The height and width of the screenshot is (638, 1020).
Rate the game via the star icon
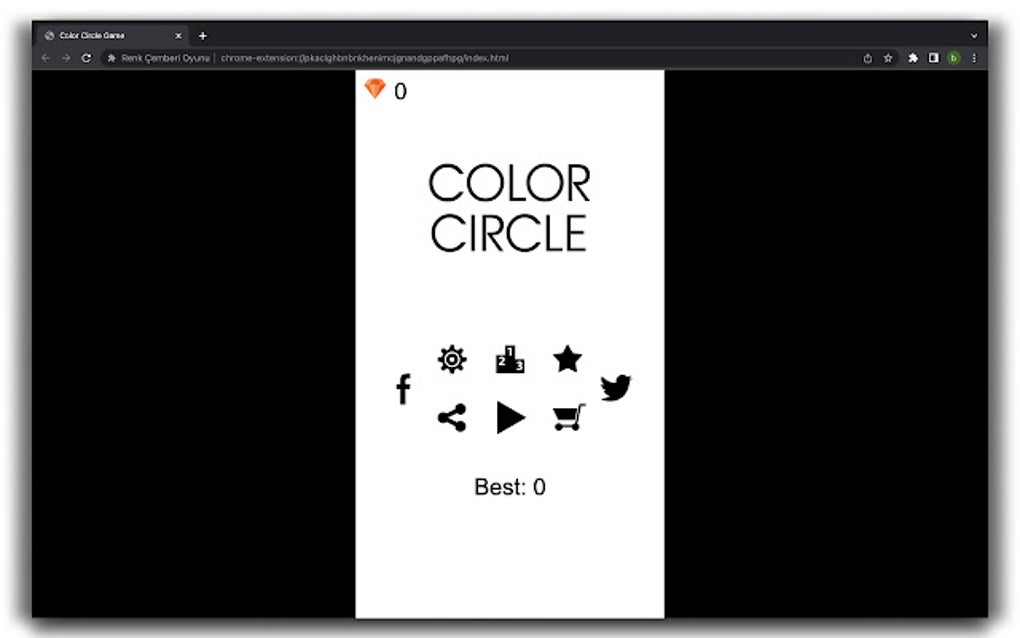pyautogui.click(x=566, y=359)
